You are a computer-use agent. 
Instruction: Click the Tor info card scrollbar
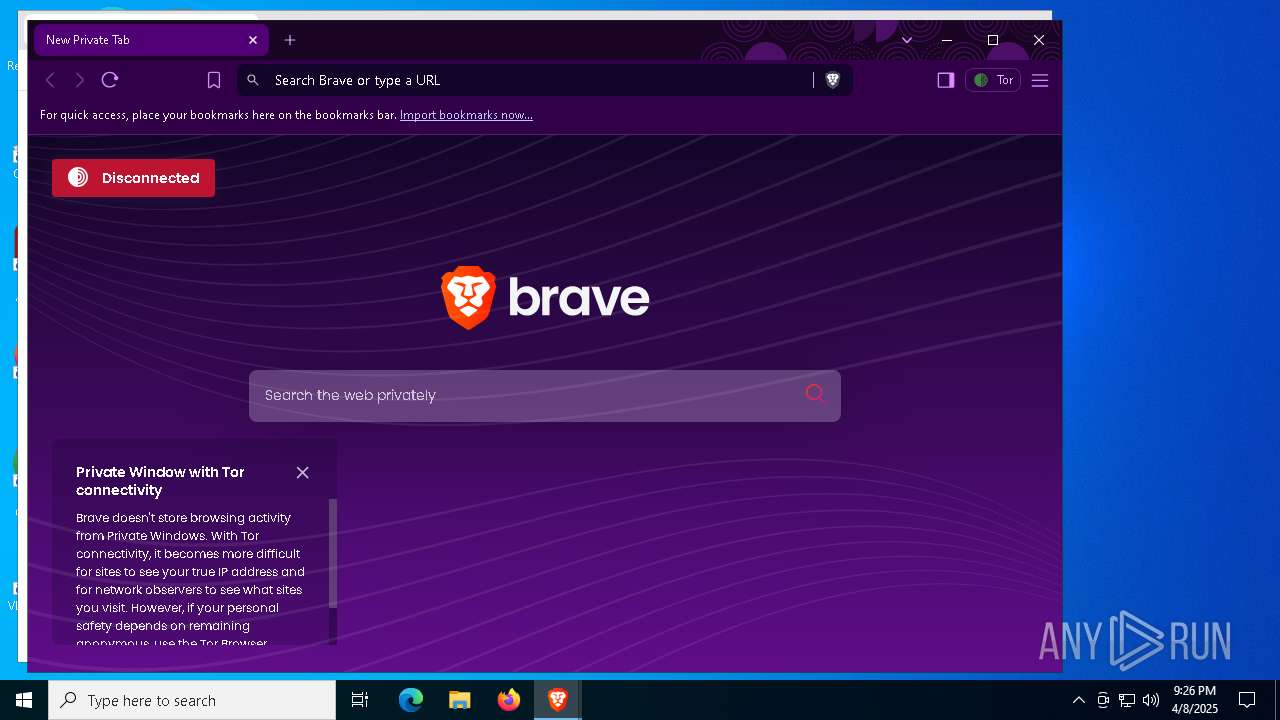click(x=333, y=553)
